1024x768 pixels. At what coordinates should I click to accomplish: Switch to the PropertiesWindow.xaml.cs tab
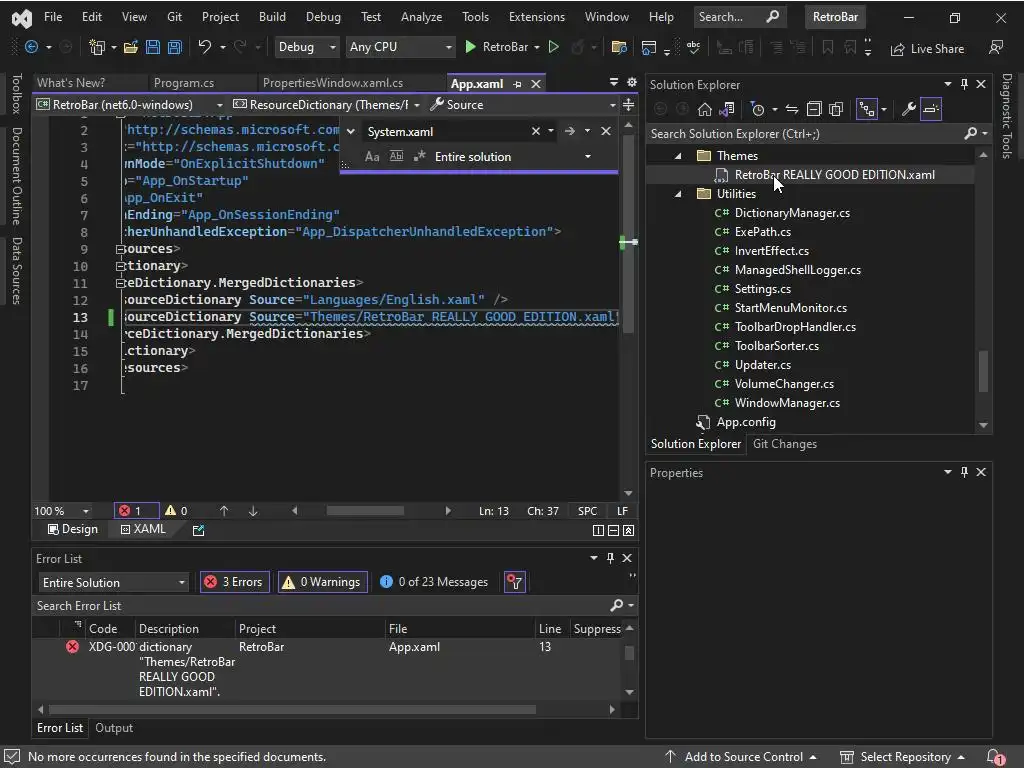332,83
